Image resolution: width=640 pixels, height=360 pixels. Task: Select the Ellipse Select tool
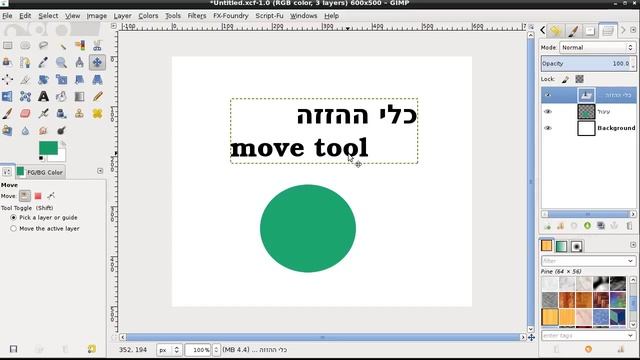click(25, 45)
